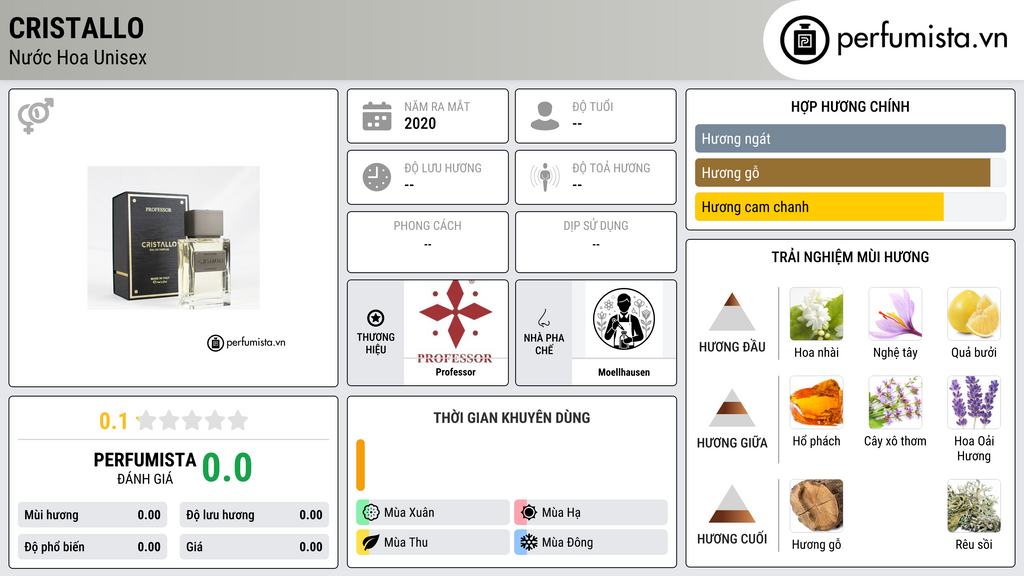Image resolution: width=1024 pixels, height=576 pixels.
Task: Click the Dịp sử dụng info box
Action: tap(596, 242)
